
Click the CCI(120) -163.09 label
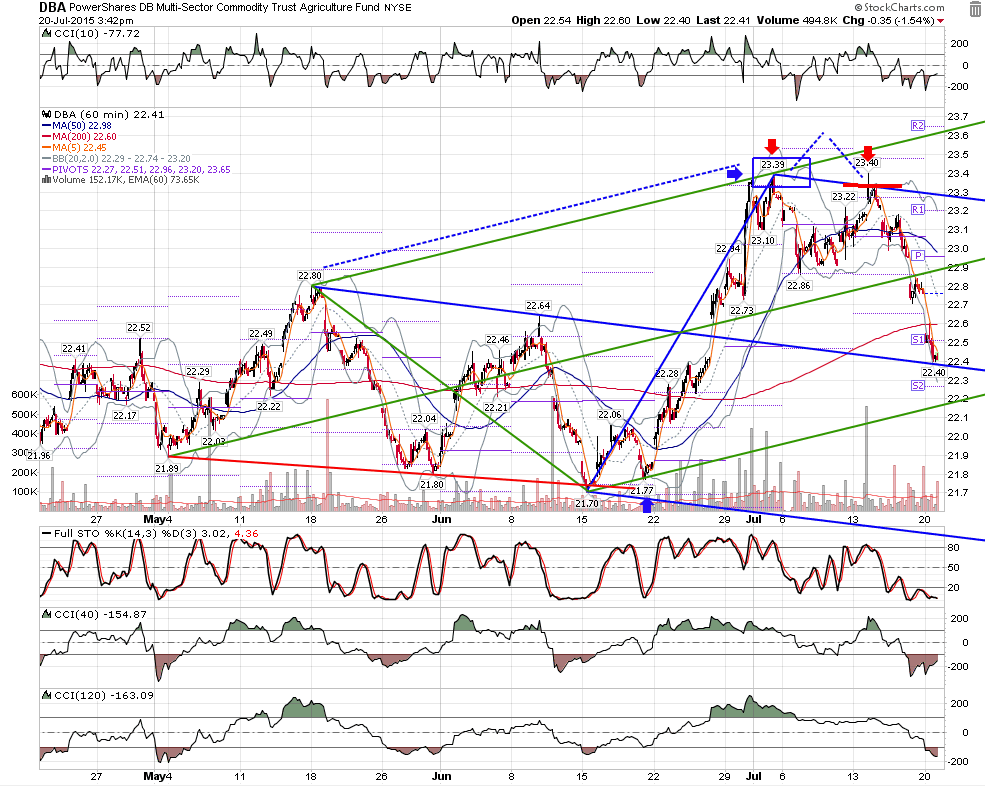104,696
